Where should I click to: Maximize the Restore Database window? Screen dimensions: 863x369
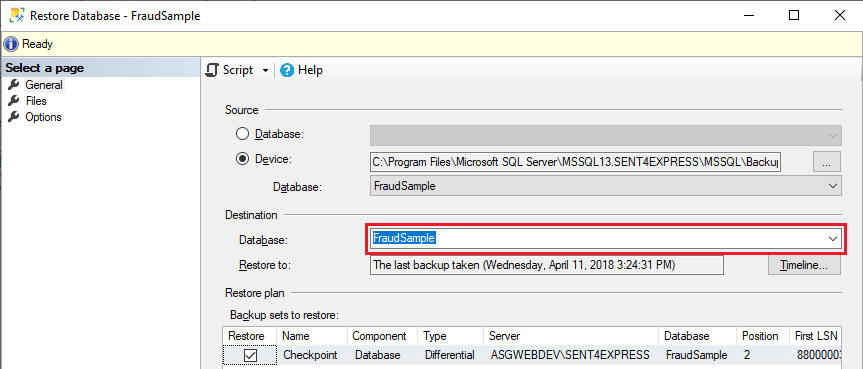pos(794,15)
